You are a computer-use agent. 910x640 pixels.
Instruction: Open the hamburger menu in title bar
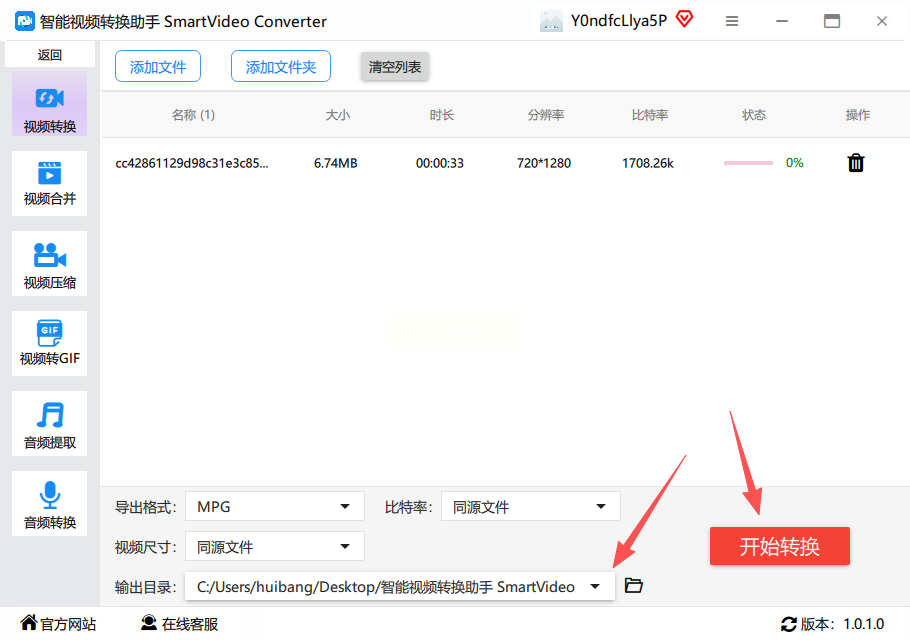(732, 21)
